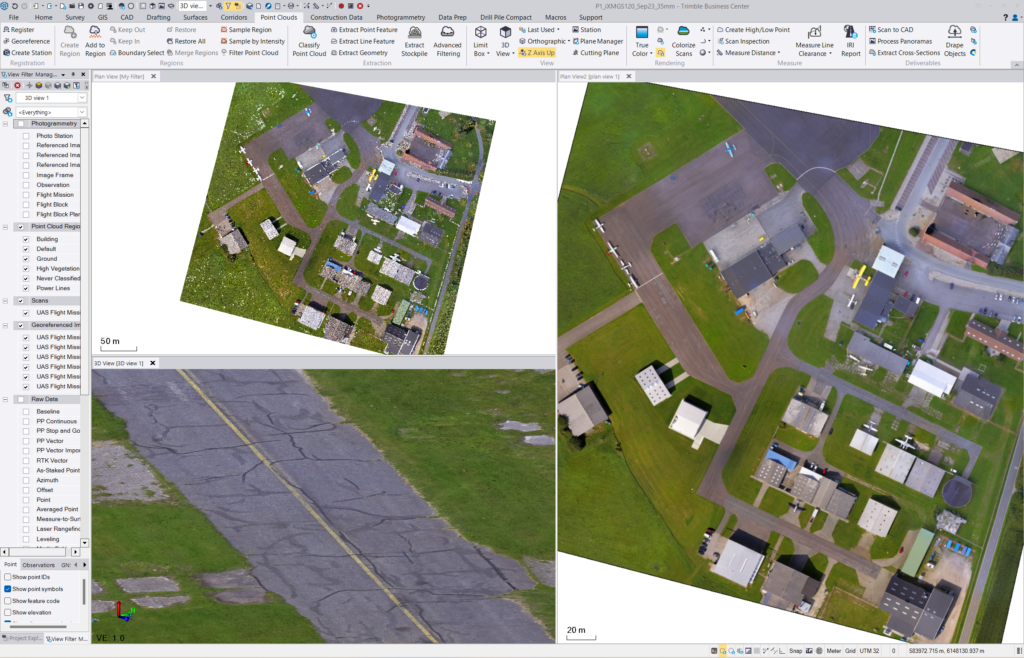1024x658 pixels.
Task: Uncheck the Building point cloud region
Action: (x=24, y=239)
